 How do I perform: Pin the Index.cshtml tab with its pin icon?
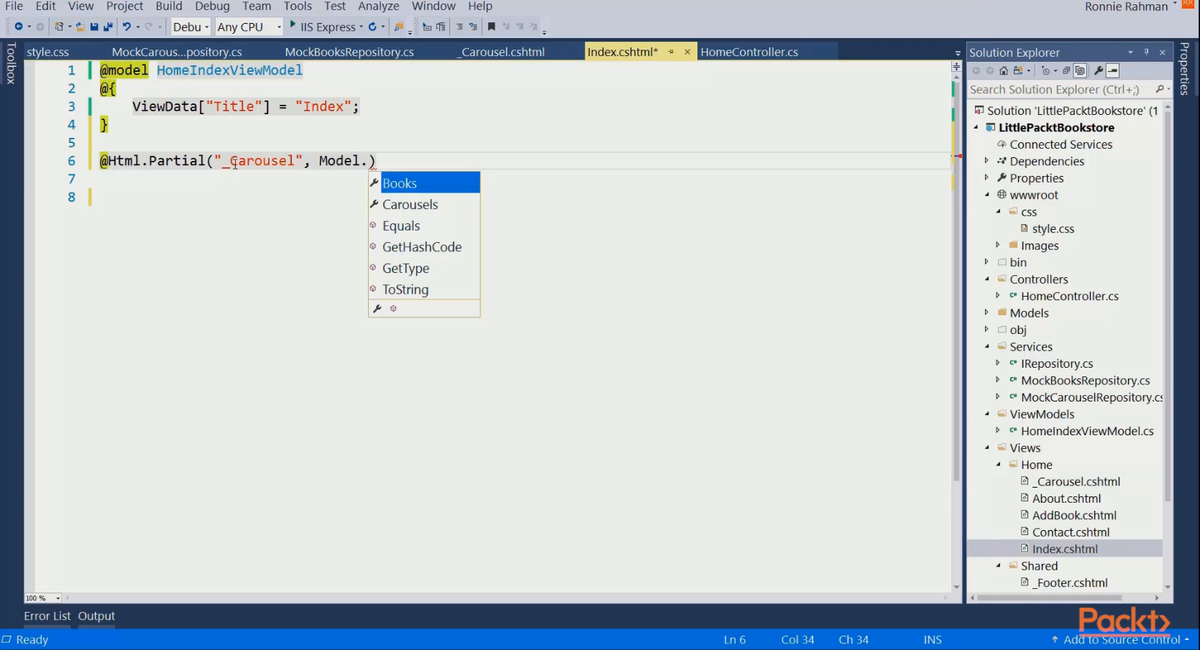pyautogui.click(x=671, y=52)
